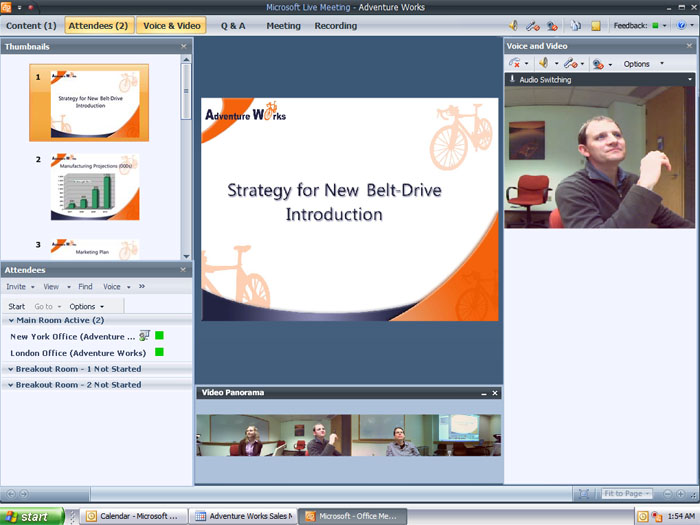Click the Live Meeting app icon in title bar
700x525 pixels.
point(6,7)
